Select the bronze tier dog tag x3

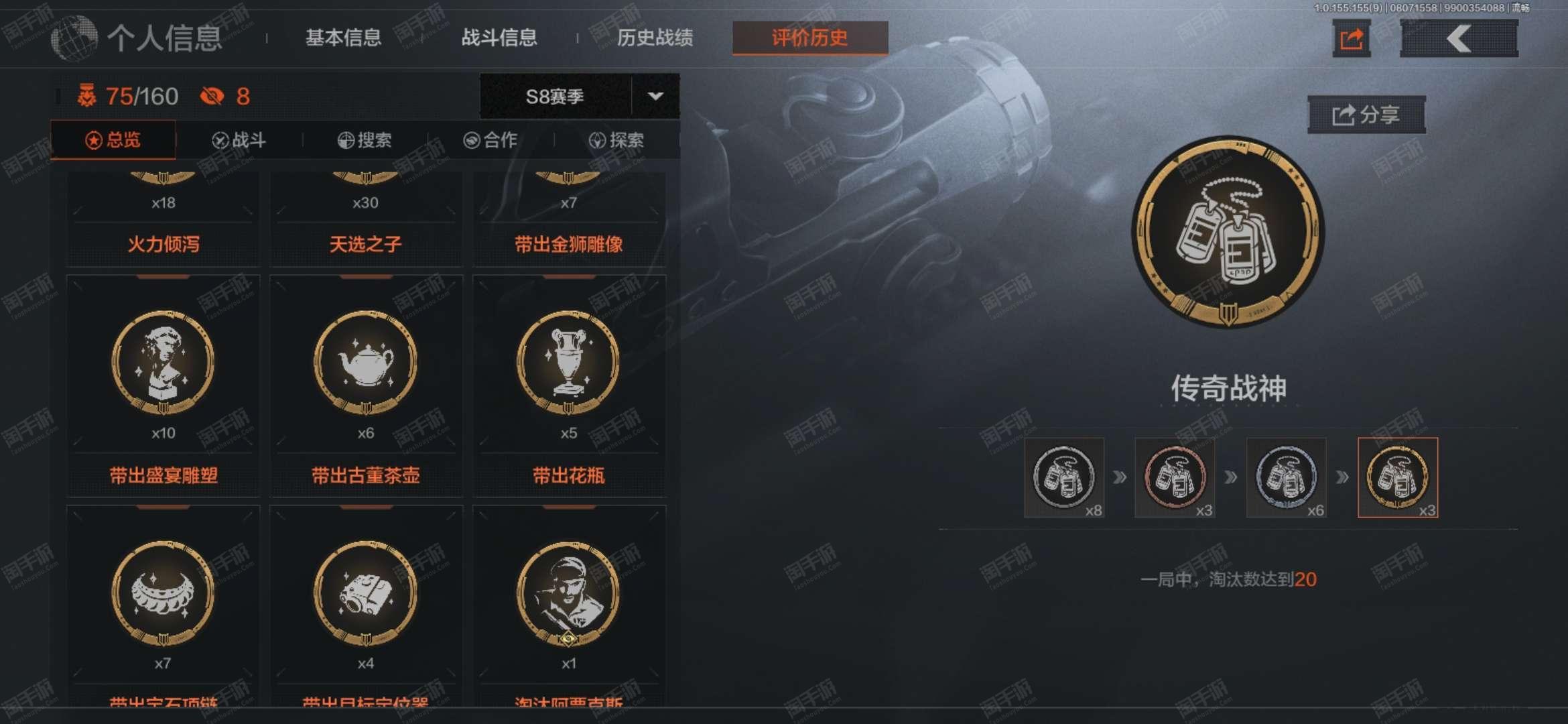tap(1175, 477)
